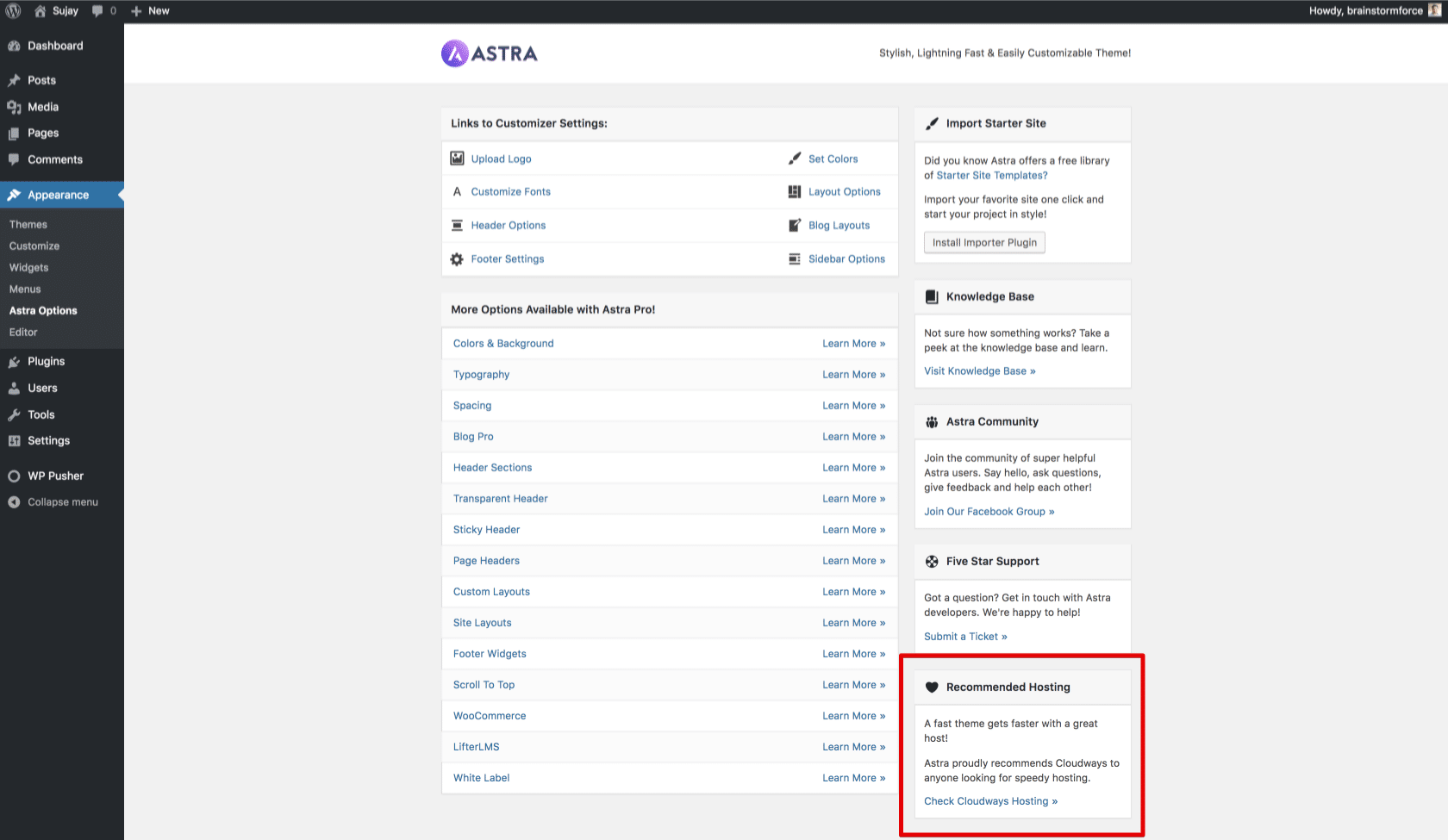Click Learn More for Typography

[x=853, y=375]
